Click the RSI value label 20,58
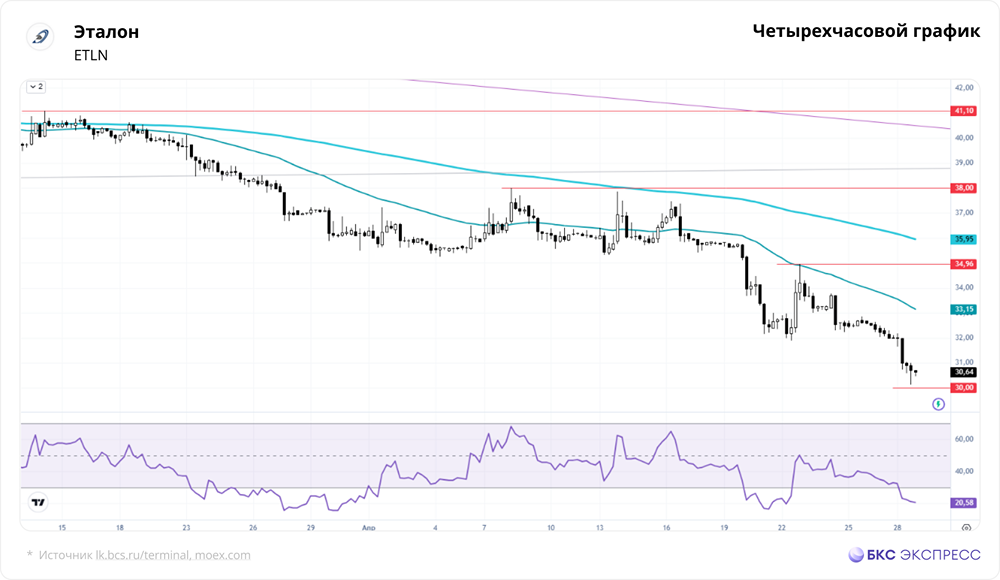1000x580 pixels. click(964, 503)
